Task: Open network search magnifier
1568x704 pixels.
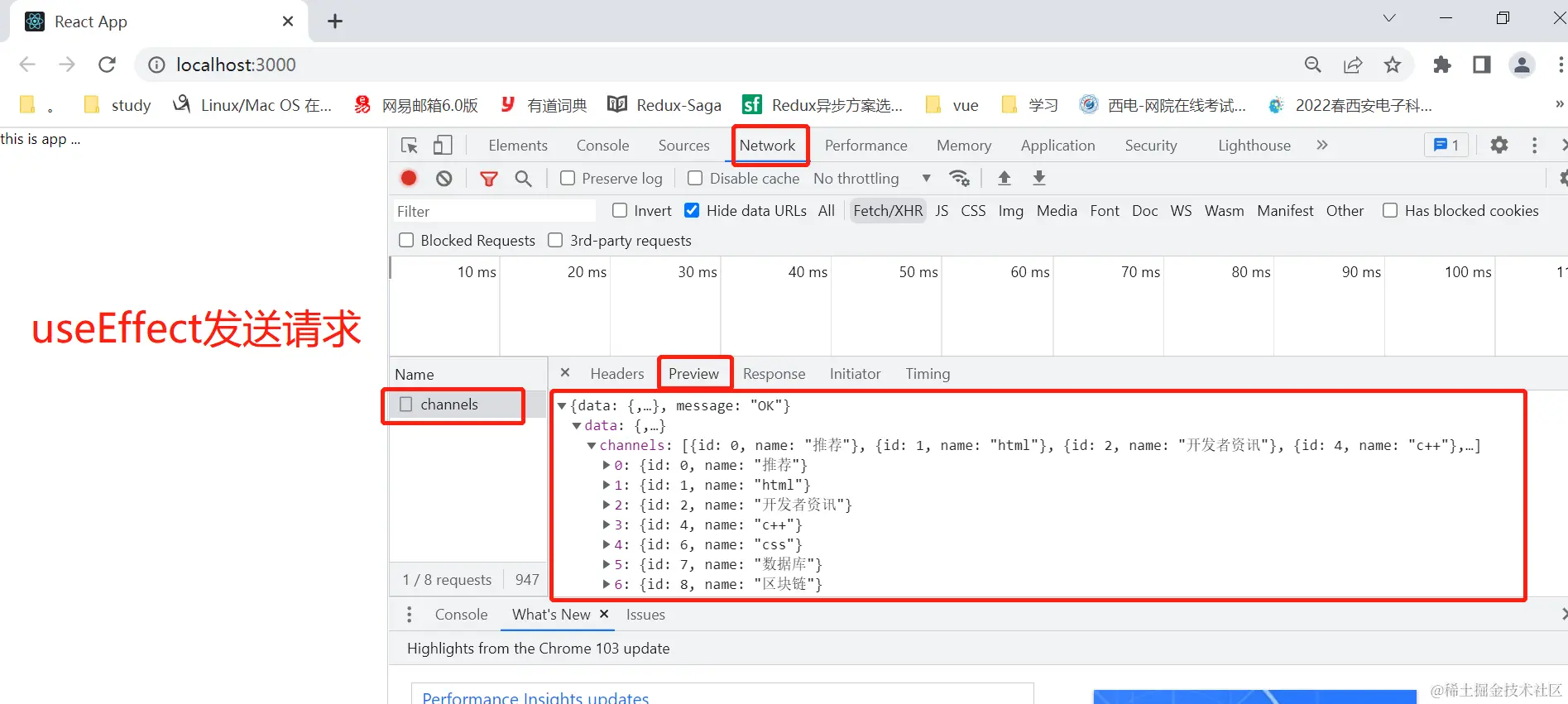Action: tap(523, 178)
